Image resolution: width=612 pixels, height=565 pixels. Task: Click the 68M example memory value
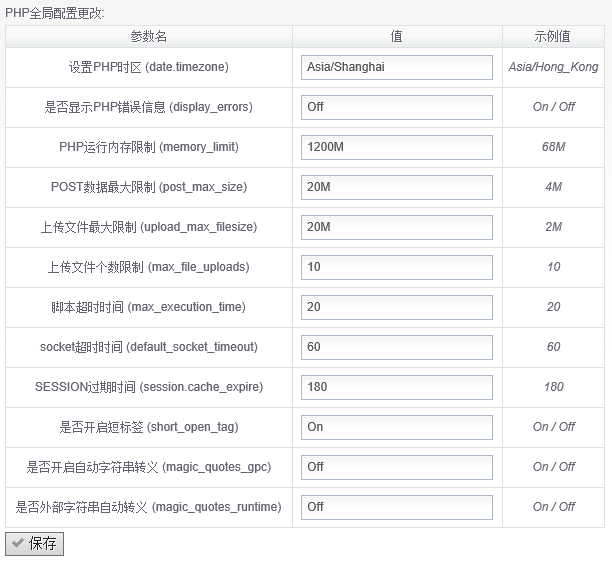coord(553,147)
